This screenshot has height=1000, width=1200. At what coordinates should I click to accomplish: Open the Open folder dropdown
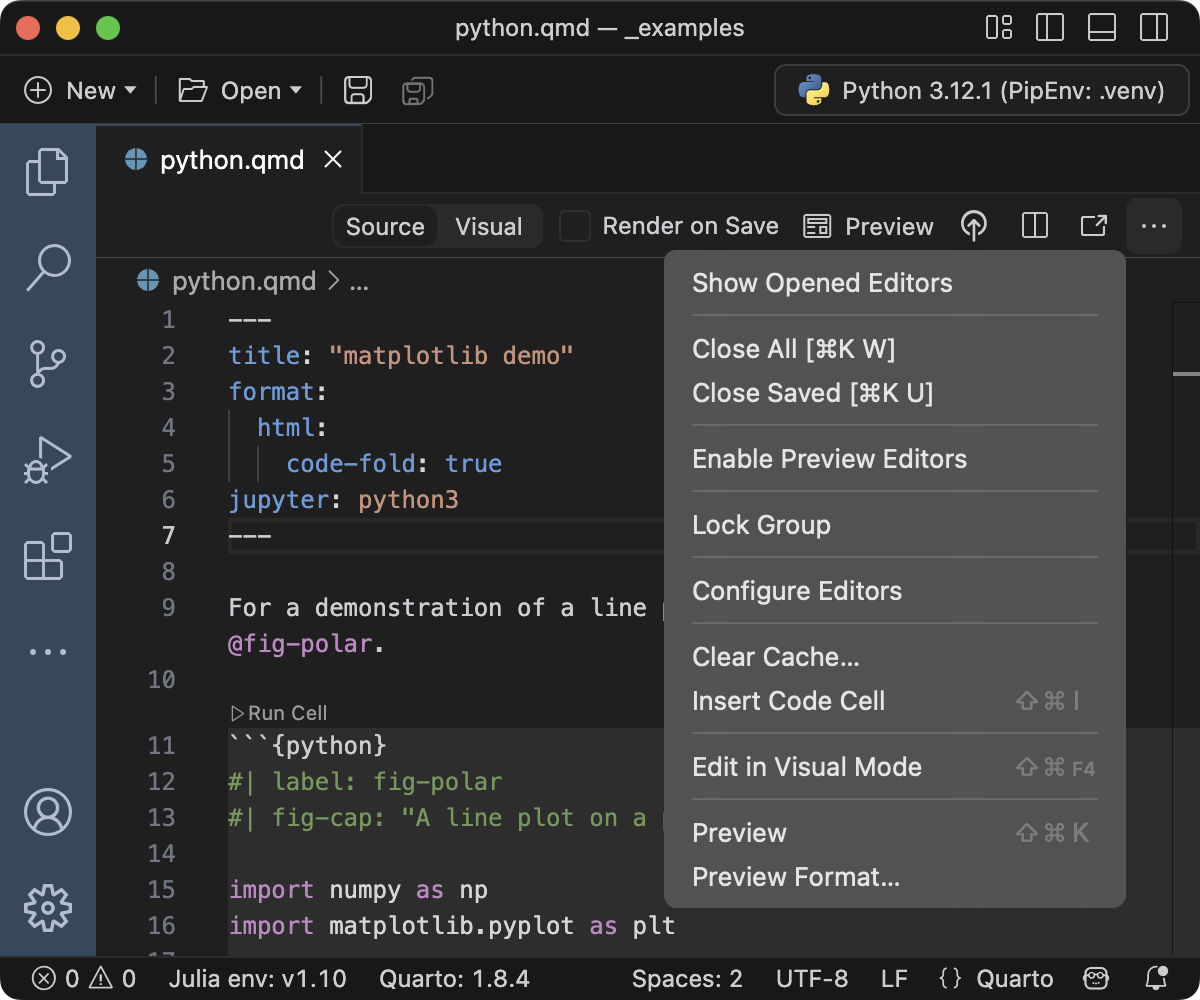point(239,90)
